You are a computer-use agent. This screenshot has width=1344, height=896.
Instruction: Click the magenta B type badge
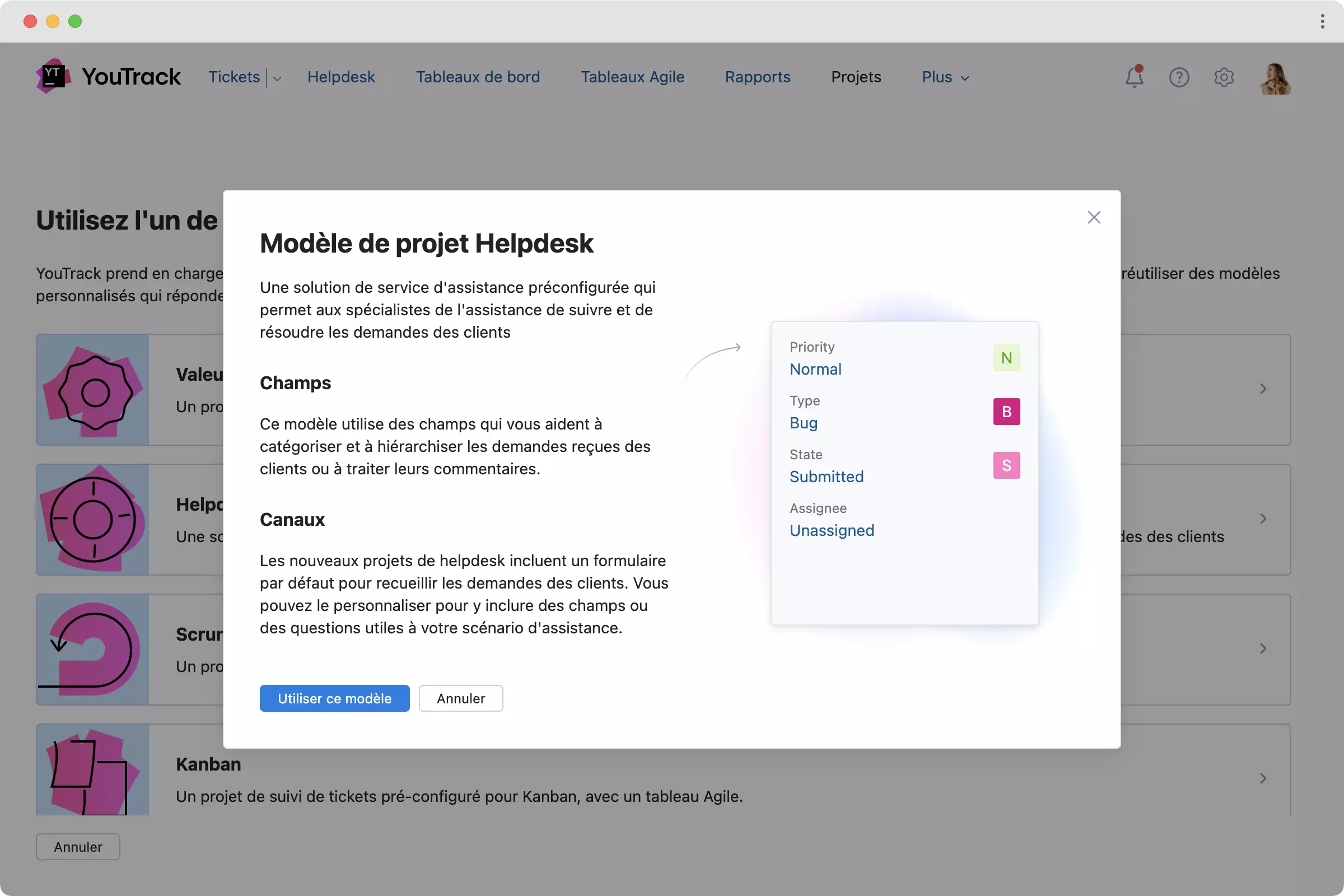point(1006,412)
